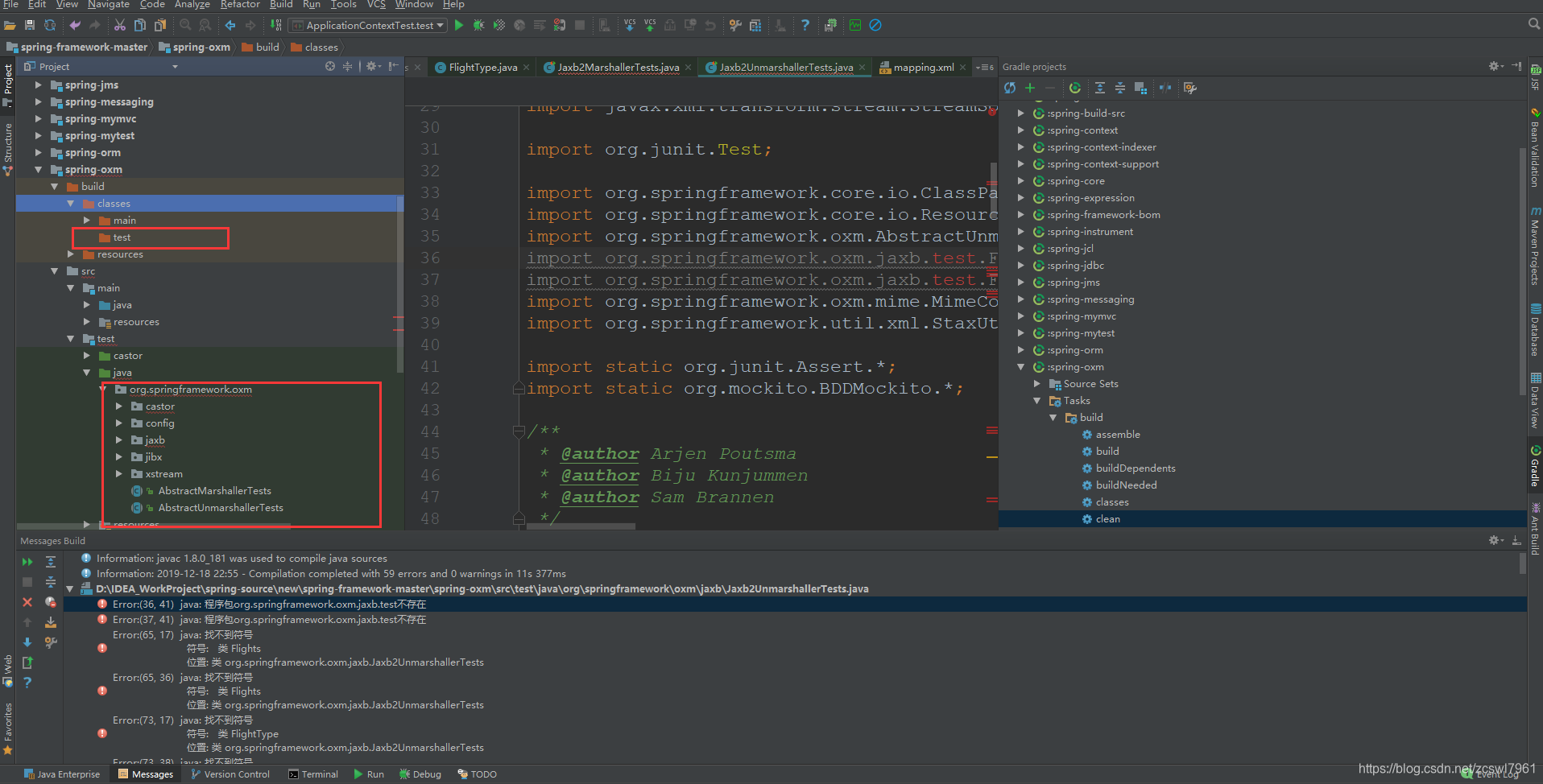
Task: Click the blue down arrow next-error icon
Action: pos(27,642)
